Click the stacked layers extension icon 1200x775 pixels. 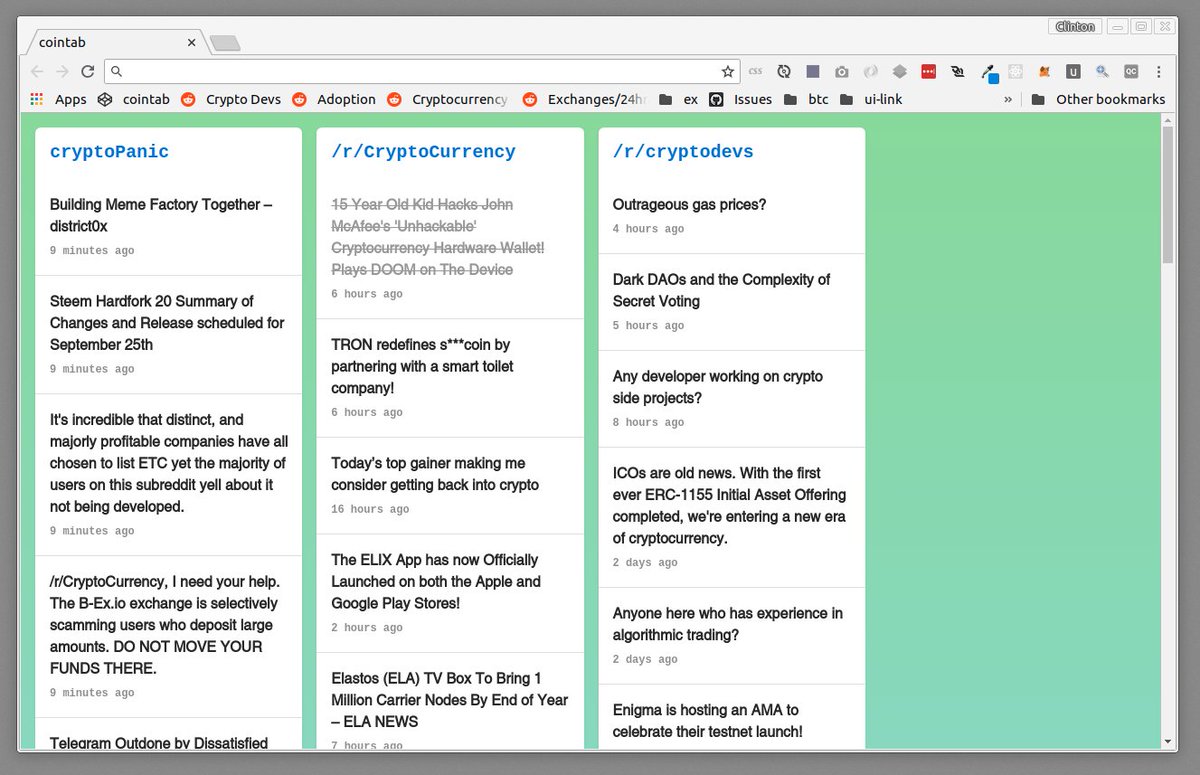[900, 71]
